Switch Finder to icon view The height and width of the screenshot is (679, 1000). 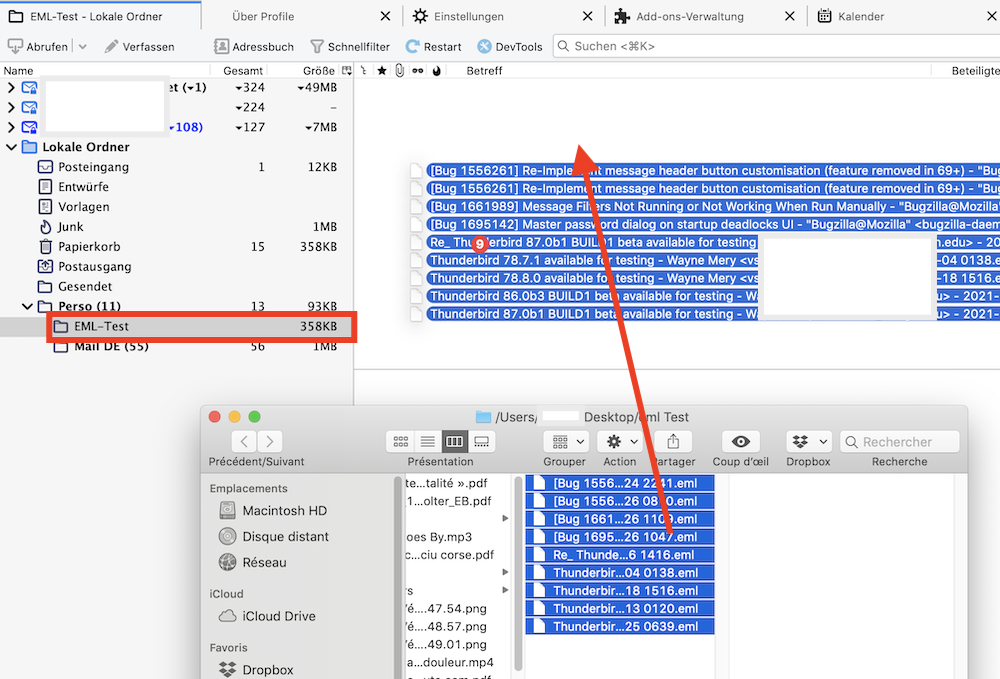[401, 441]
